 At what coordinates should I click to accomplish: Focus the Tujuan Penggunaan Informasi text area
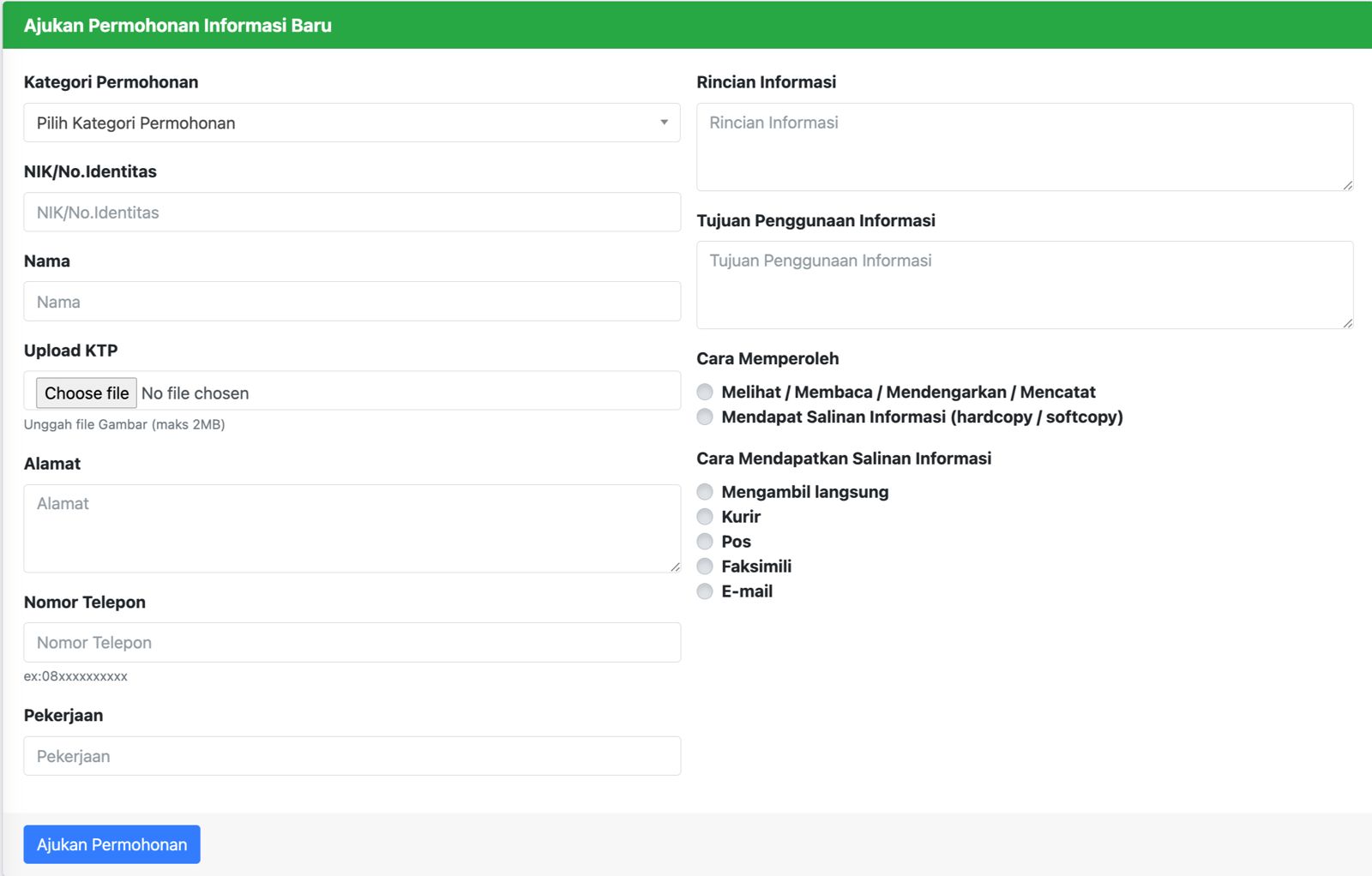point(1024,285)
